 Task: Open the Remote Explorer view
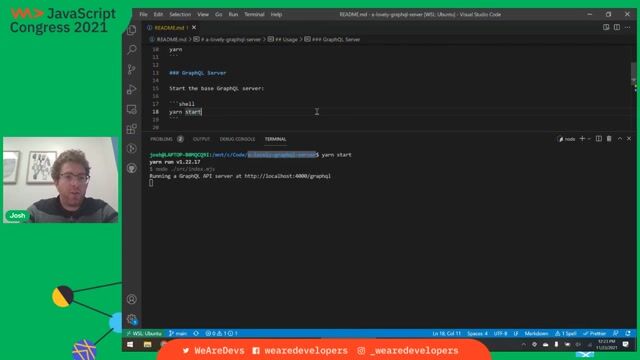click(132, 109)
